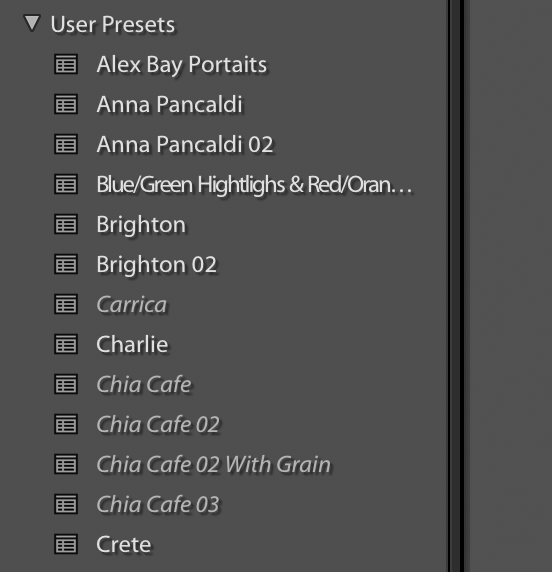
Task: Select the Anna Pancaldi 02 preset
Action: tap(185, 144)
